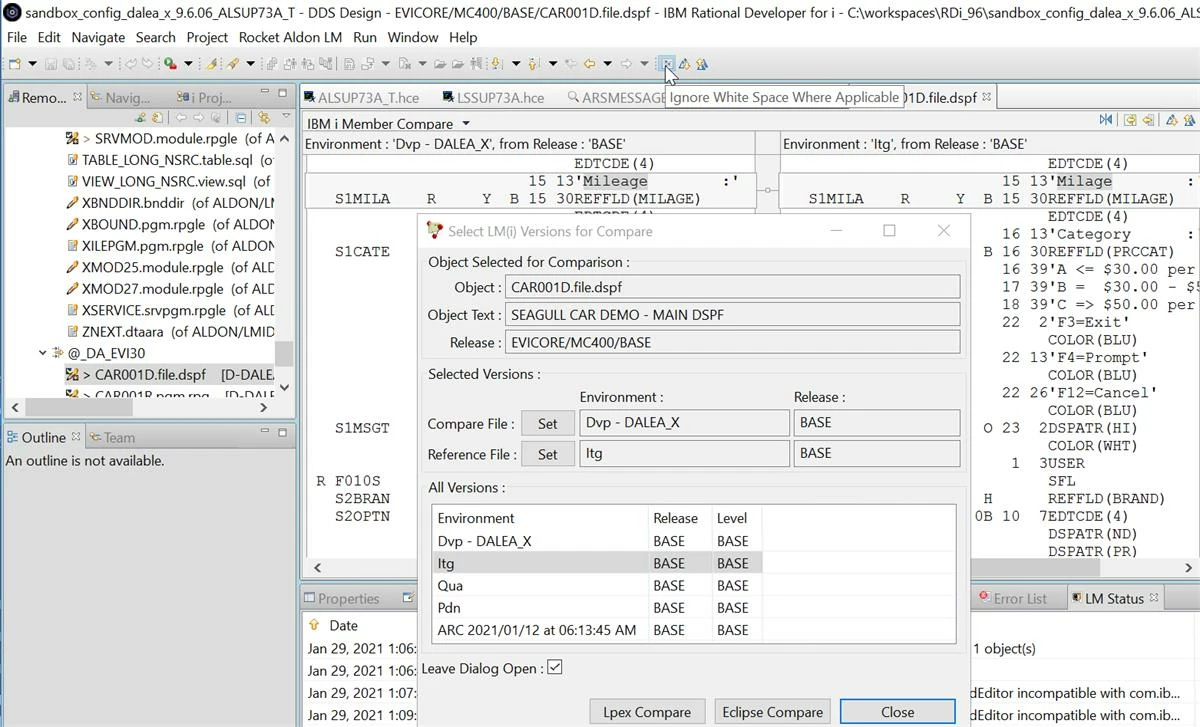1200x727 pixels.
Task: Open the dropdown arrow next to New icon
Action: pos(32,64)
